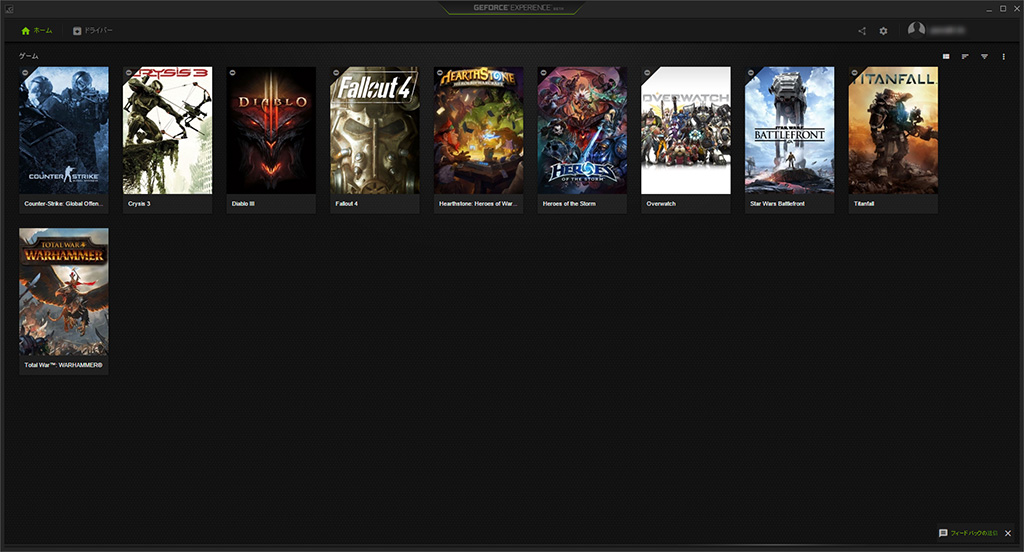
Task: Click the 'Fallout 4' title text
Action: pyautogui.click(x=347, y=204)
